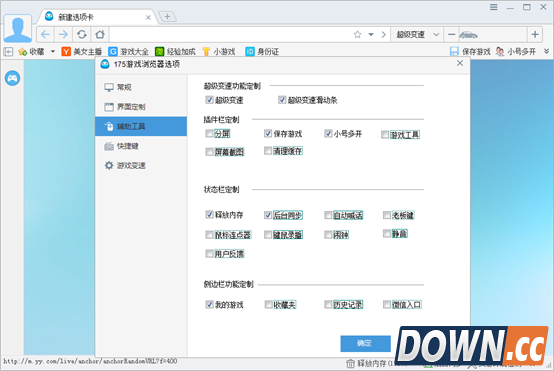Viewport: 554px width, 371px height.
Task: Open a new tab with plus button
Action: 167,16
